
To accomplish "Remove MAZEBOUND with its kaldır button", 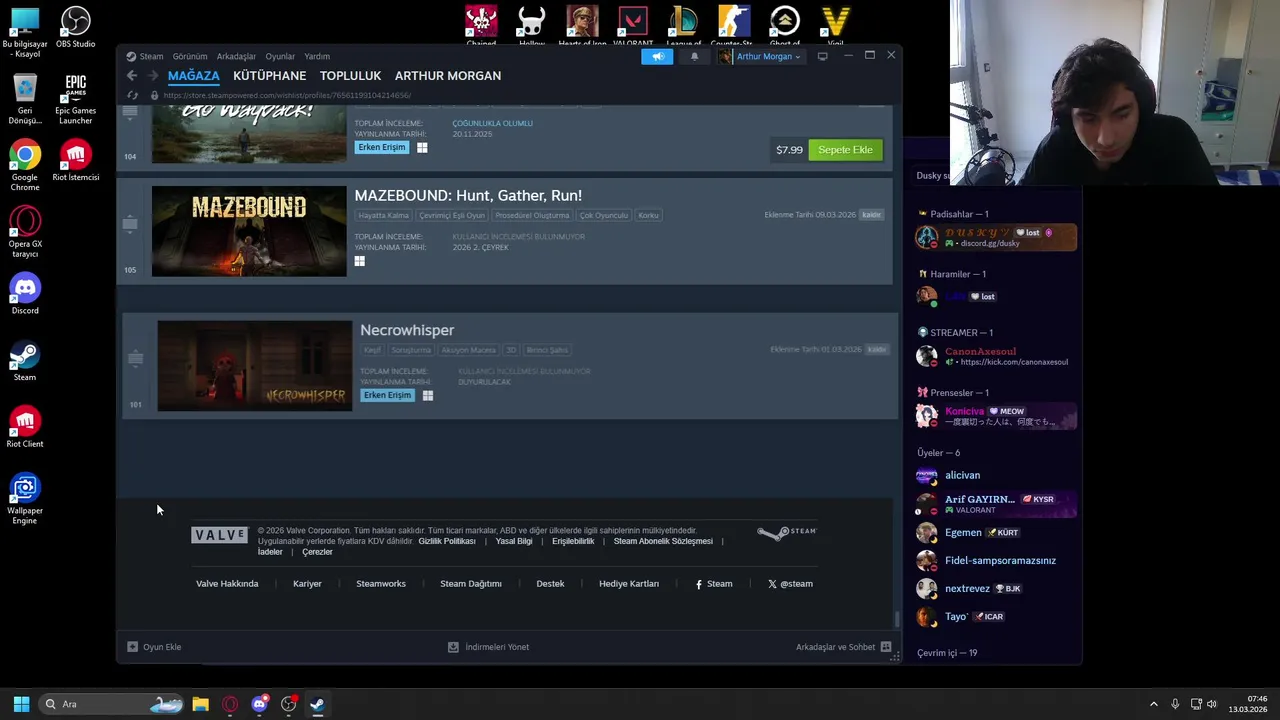I will coord(872,215).
